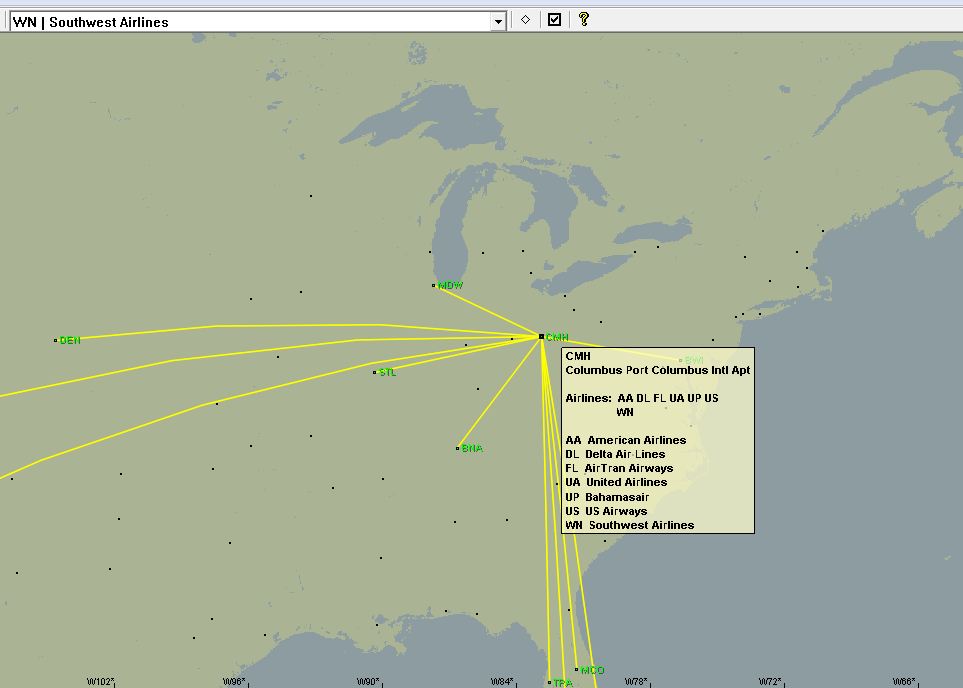Click the WN Southwest Airlines text field

(x=250, y=21)
